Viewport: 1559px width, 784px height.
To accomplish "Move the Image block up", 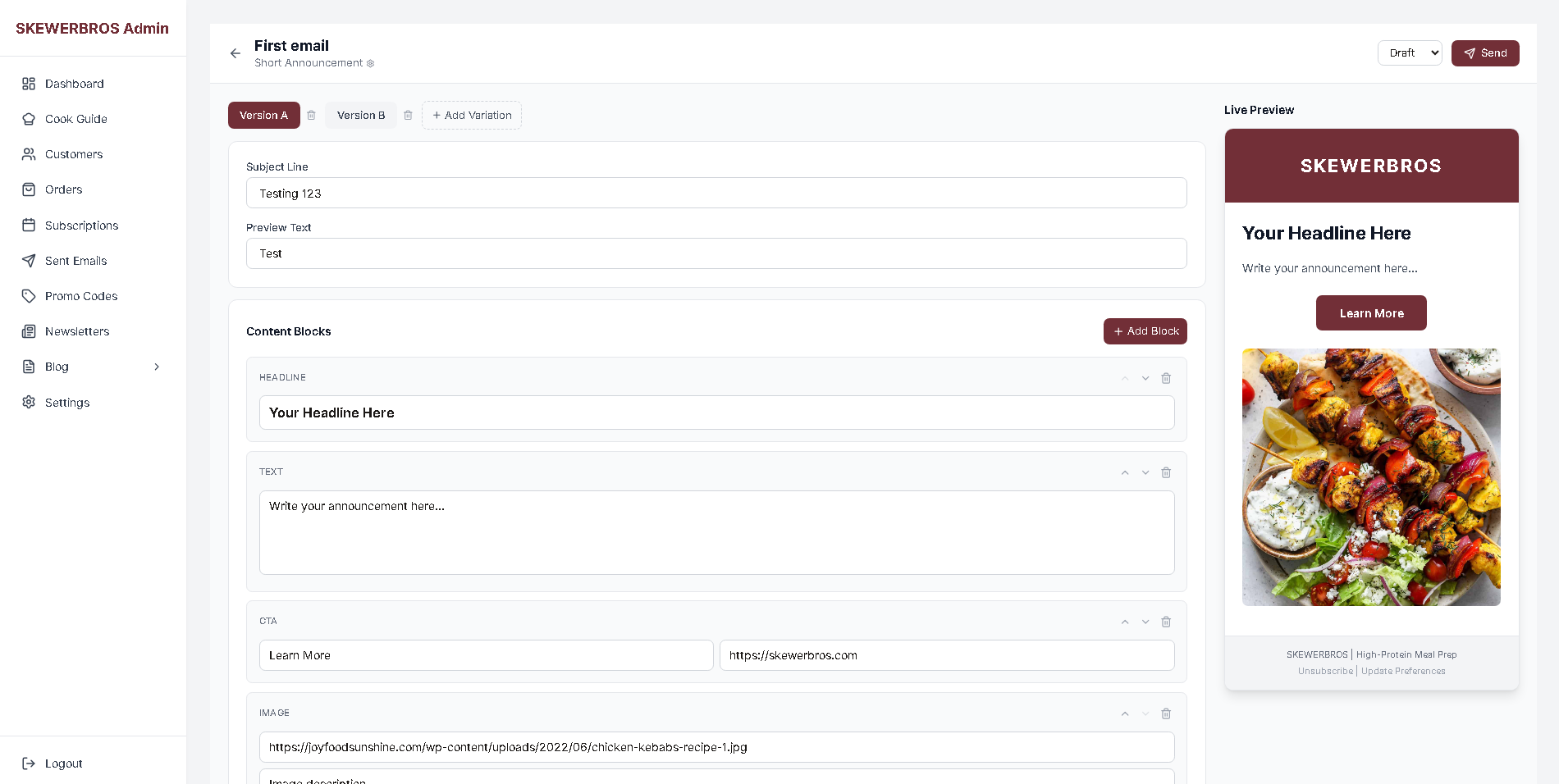I will (1125, 713).
